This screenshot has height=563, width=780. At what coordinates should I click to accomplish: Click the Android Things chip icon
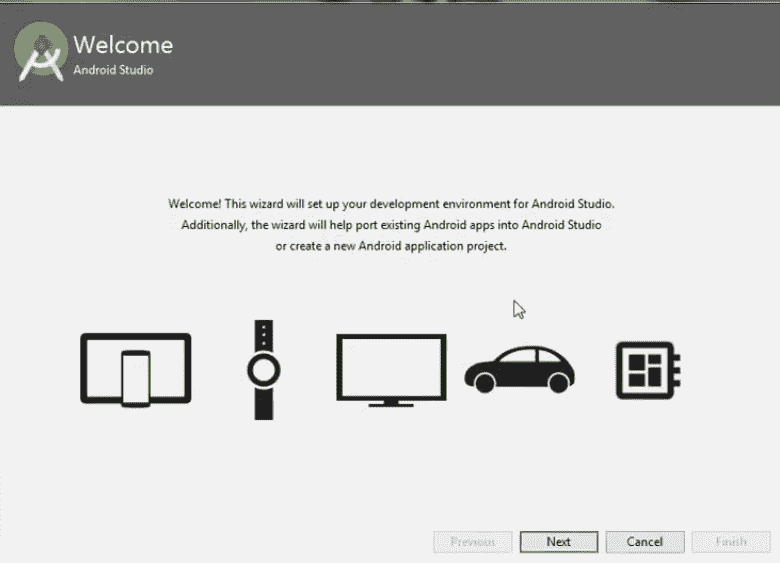648,370
